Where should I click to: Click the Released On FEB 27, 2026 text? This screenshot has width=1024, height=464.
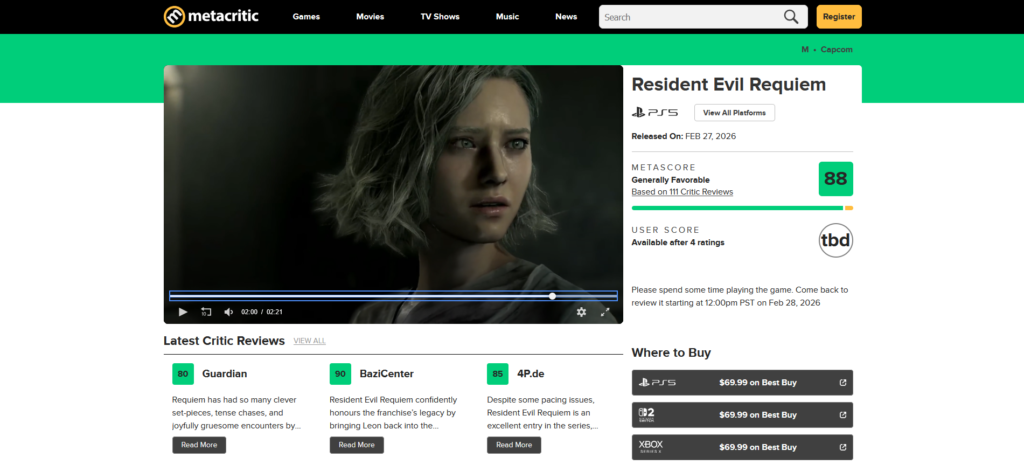684,137
